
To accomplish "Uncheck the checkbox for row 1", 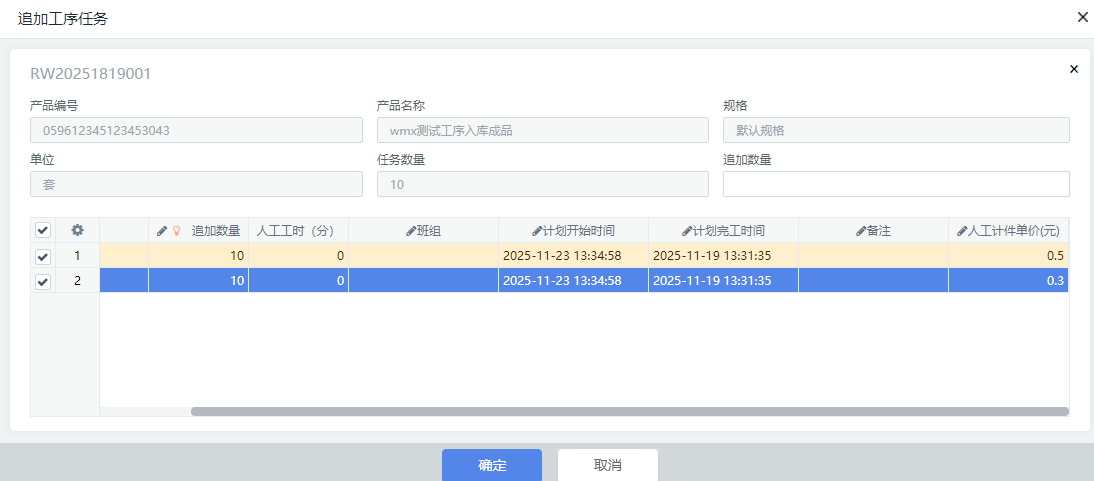I will 42,256.
